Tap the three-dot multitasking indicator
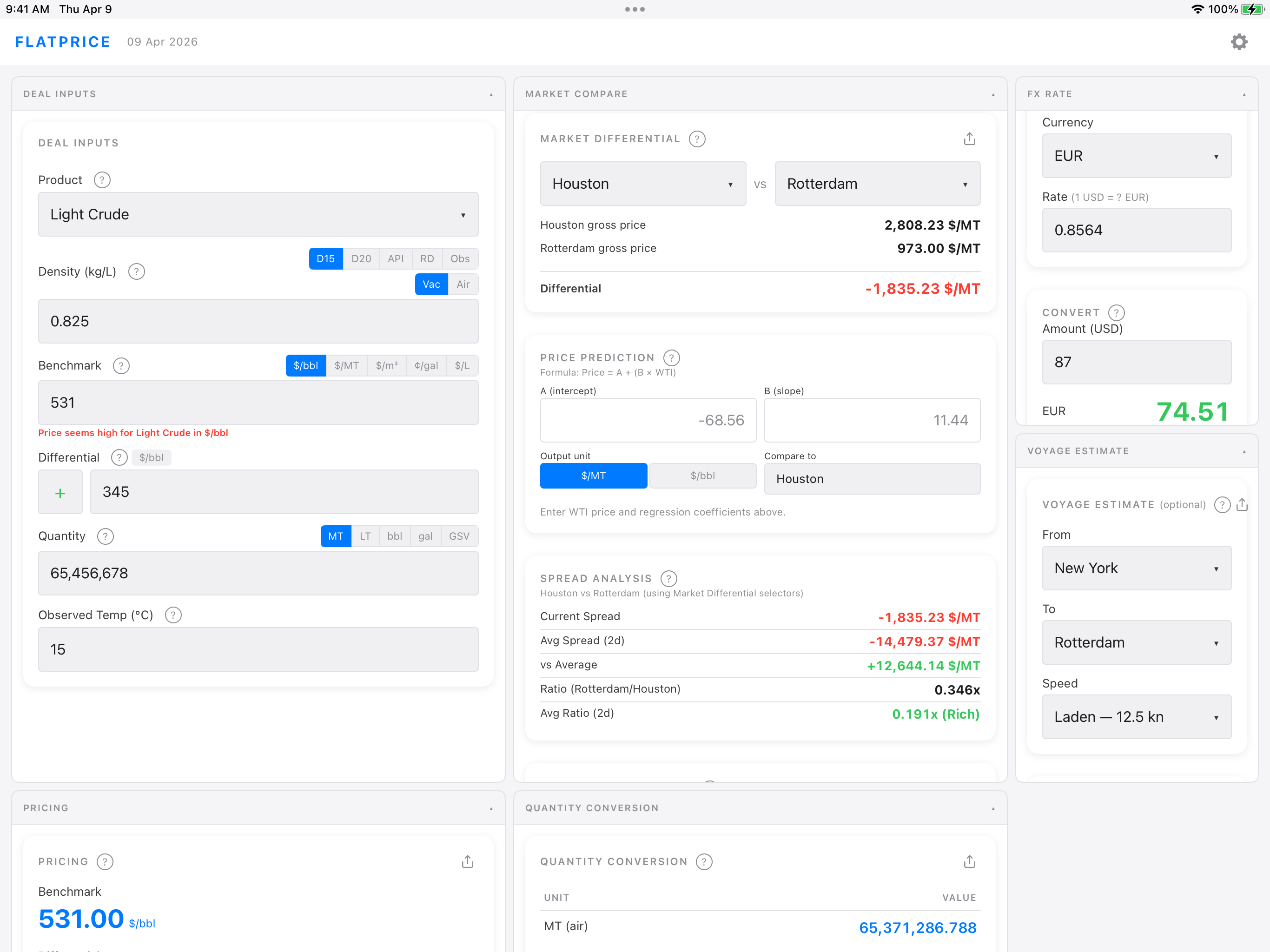Viewport: 1270px width, 952px height. pos(635,9)
